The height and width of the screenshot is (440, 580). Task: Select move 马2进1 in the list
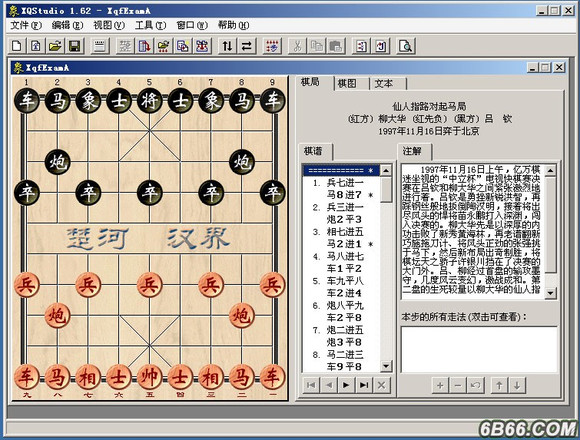pyautogui.click(x=344, y=244)
